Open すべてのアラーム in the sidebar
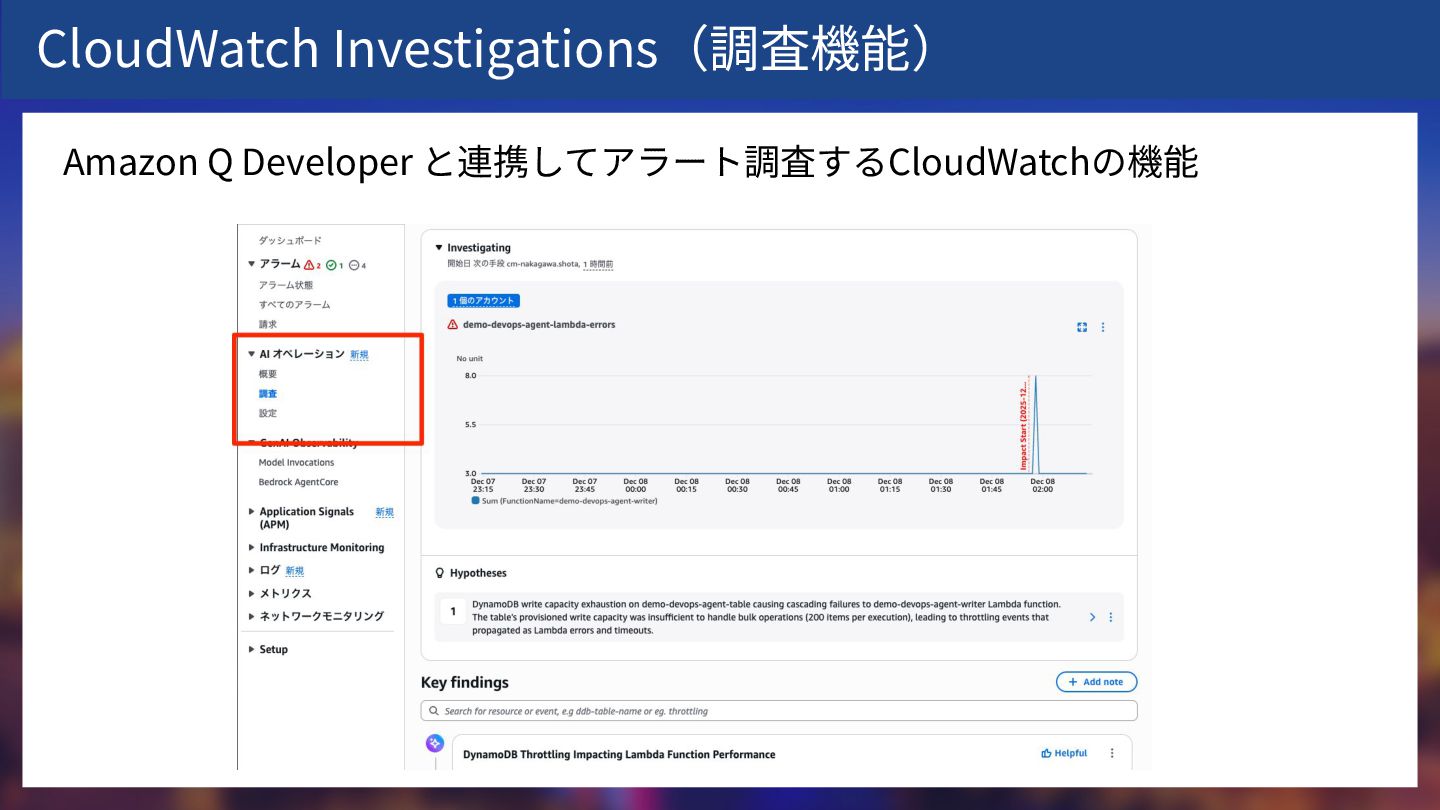This screenshot has width=1440, height=810. click(294, 304)
